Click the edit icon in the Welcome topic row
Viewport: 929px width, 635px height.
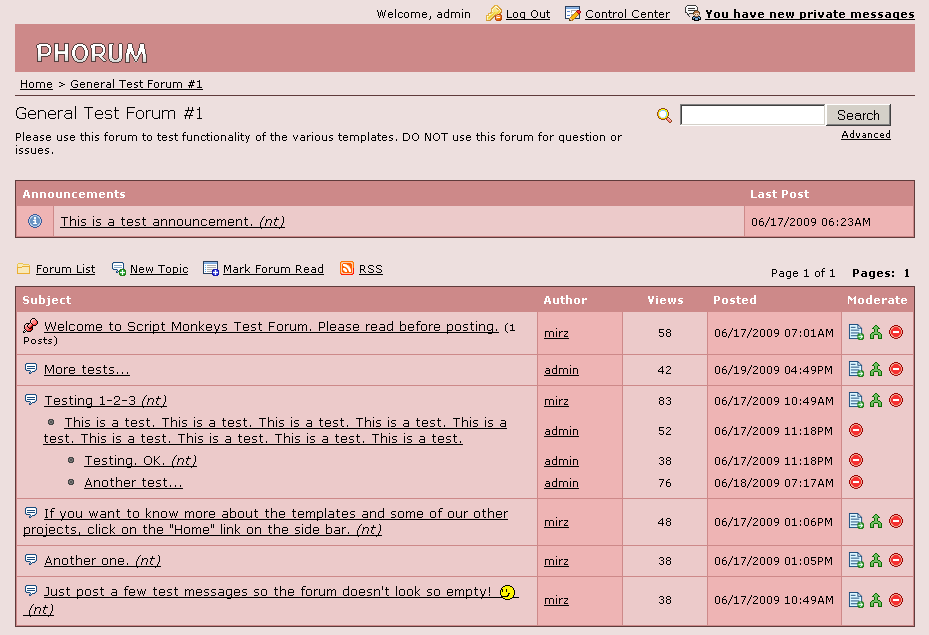[856, 332]
